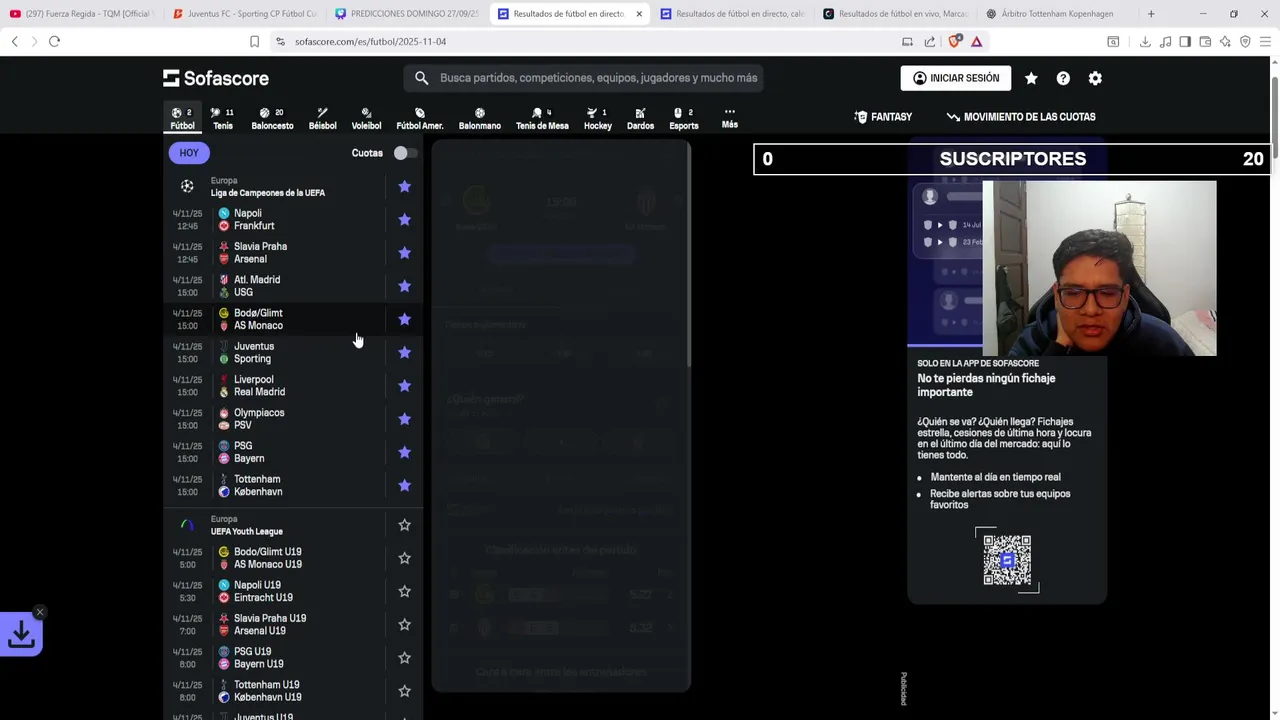This screenshot has height=720, width=1280.
Task: Open the Brave VPN shield icon
Action: [x=1245, y=41]
